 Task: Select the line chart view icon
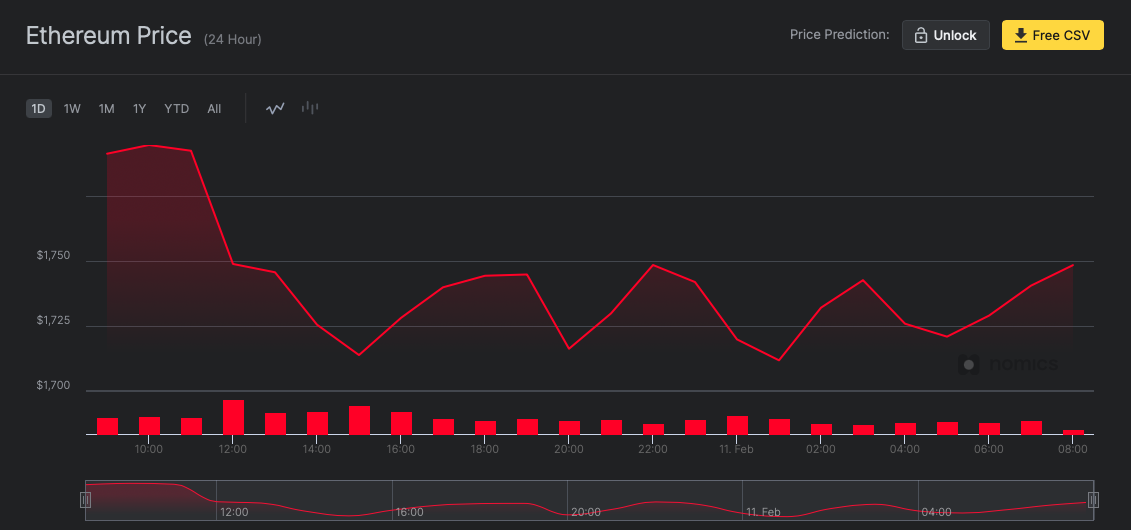[275, 109]
